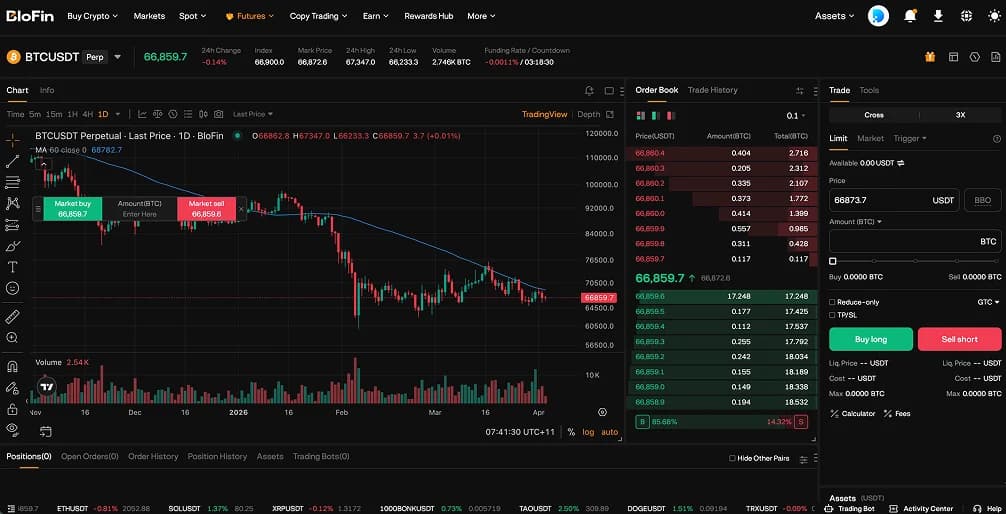
Task: Select the text drawing tool
Action: coord(13,267)
